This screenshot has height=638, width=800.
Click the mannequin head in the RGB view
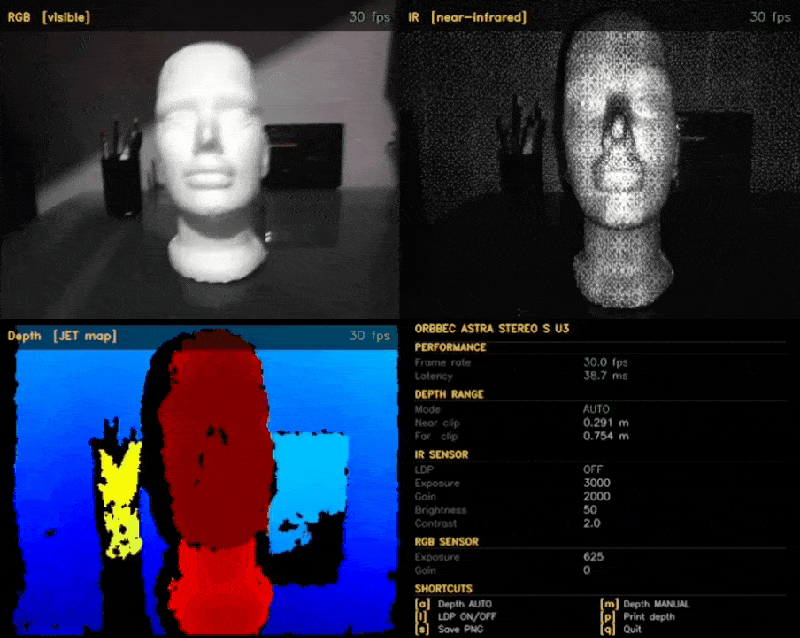[x=212, y=161]
